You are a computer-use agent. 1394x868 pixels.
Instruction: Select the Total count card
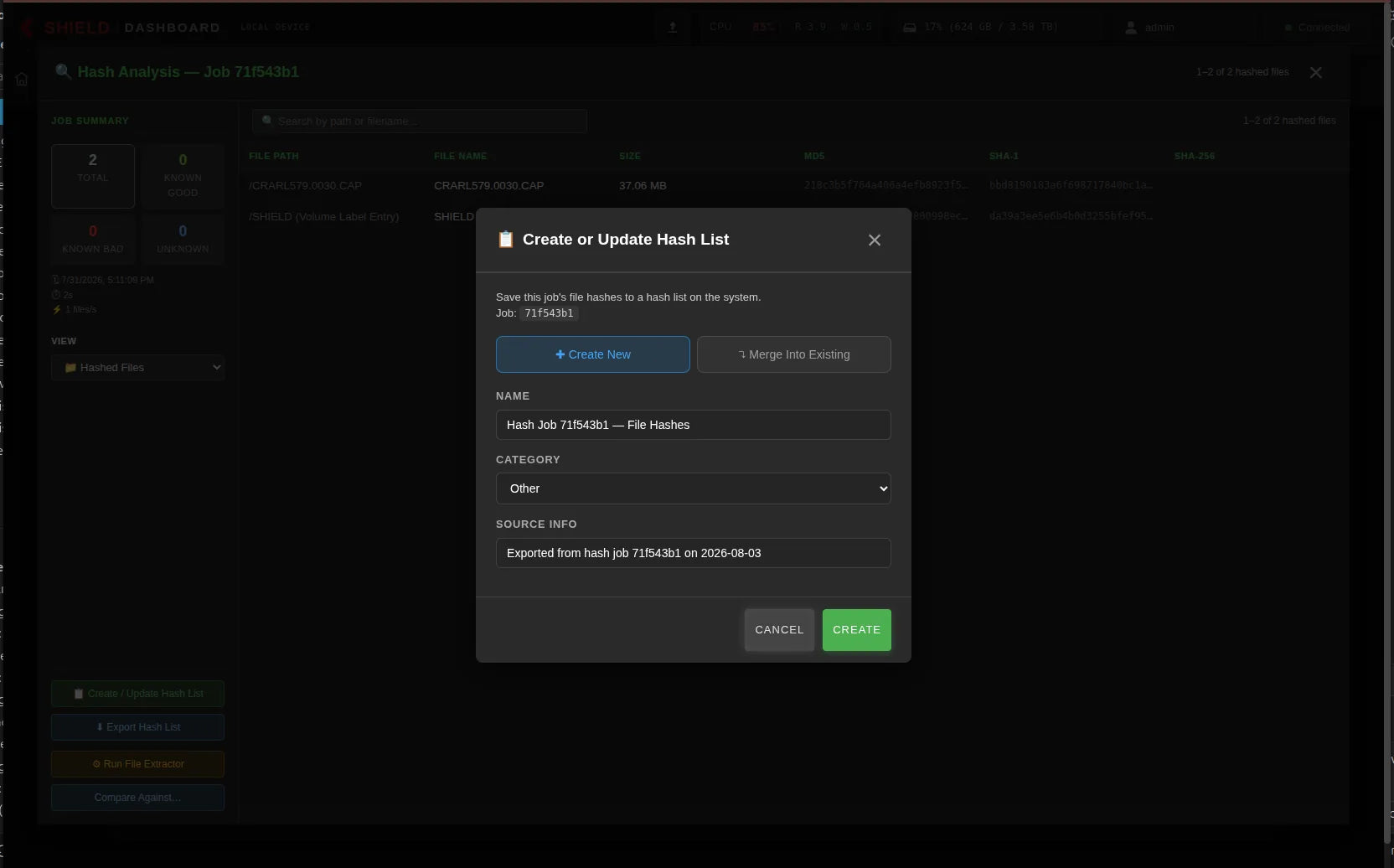click(x=93, y=176)
